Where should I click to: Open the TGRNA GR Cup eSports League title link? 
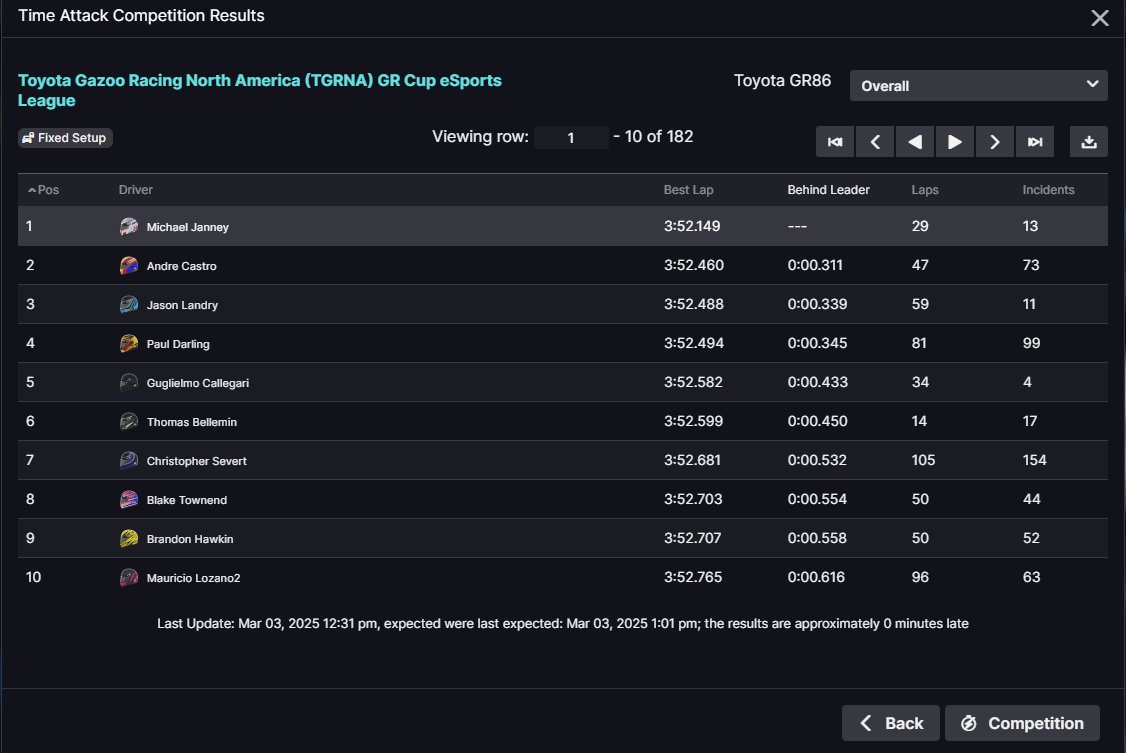tap(259, 90)
